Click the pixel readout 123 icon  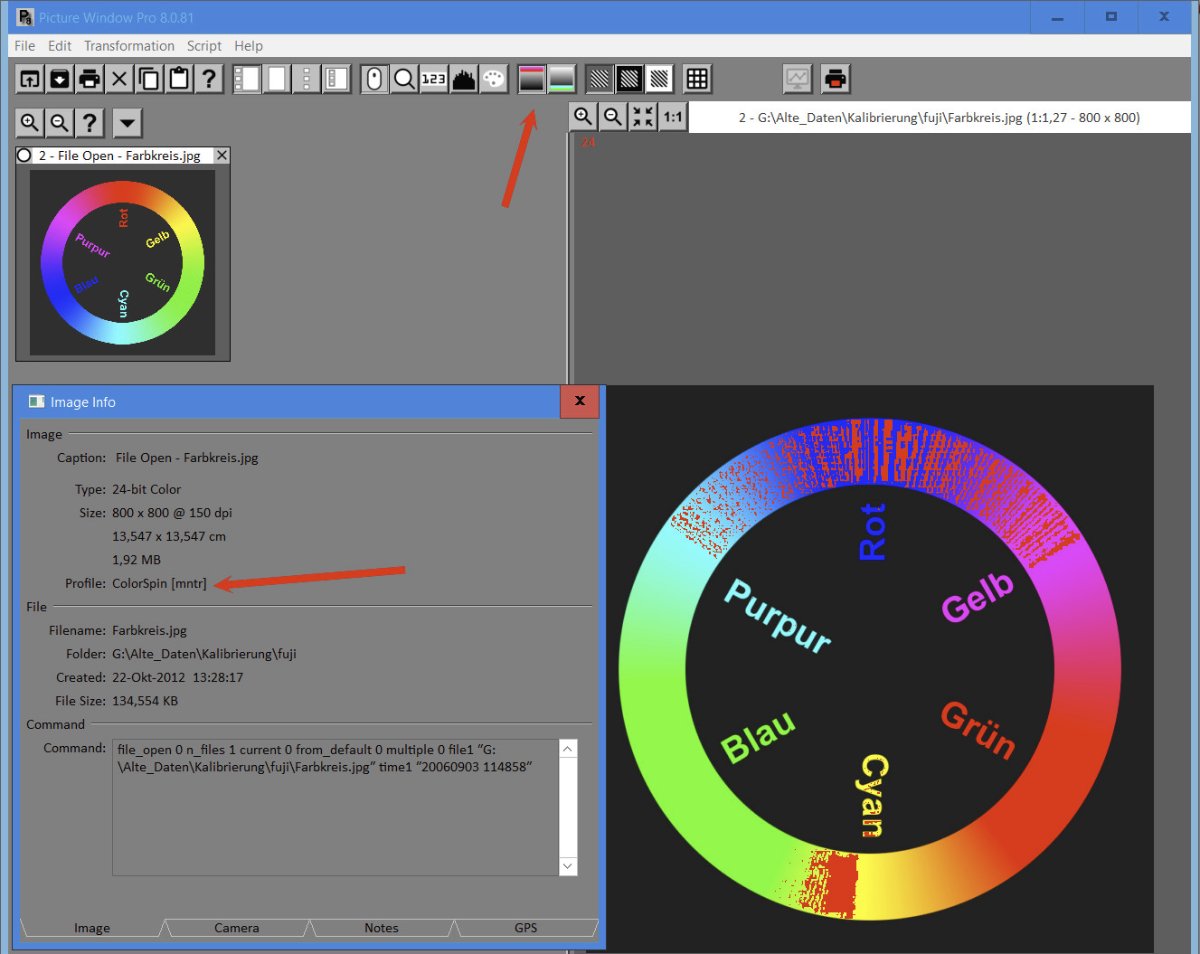[x=434, y=79]
